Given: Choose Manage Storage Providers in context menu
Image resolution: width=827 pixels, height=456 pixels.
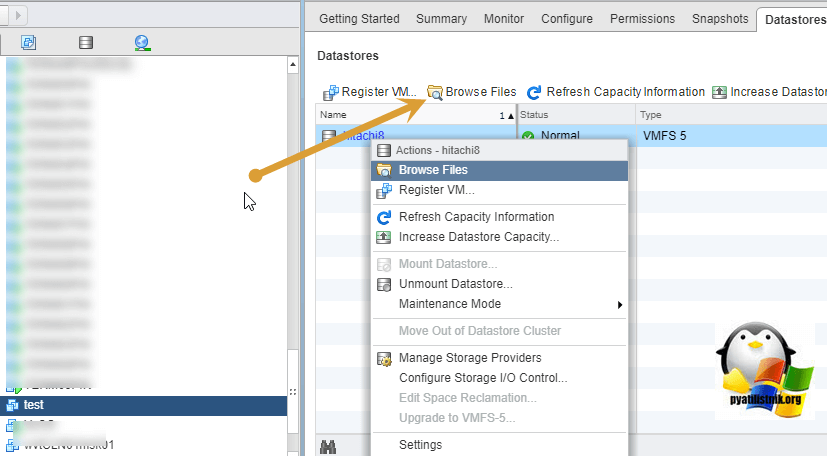Looking at the screenshot, I should 469,358.
